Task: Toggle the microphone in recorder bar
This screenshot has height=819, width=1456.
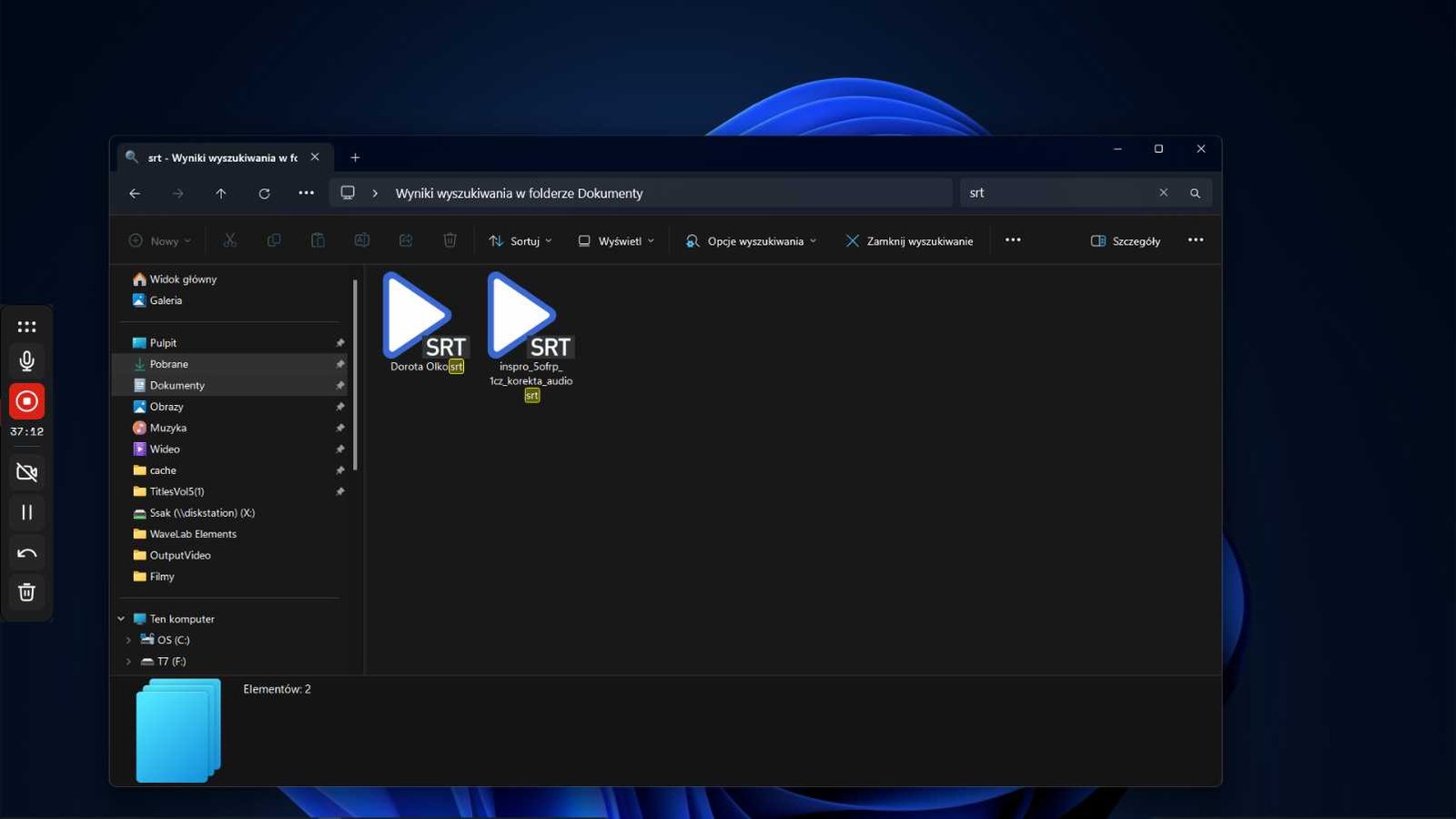Action: click(x=26, y=361)
